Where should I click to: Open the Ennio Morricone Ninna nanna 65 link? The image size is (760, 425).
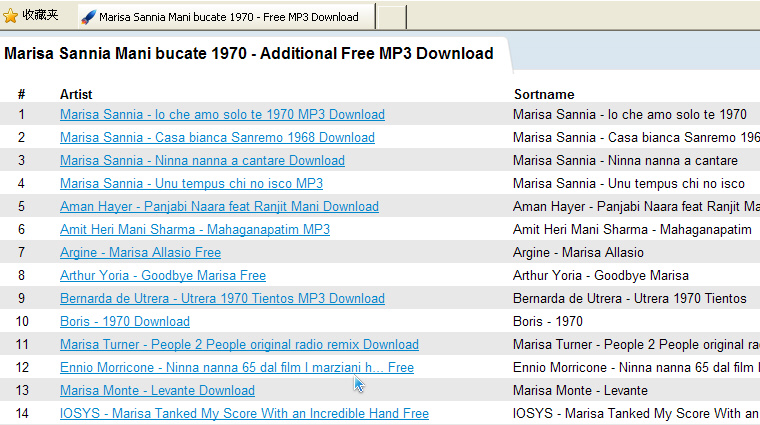coord(237,367)
